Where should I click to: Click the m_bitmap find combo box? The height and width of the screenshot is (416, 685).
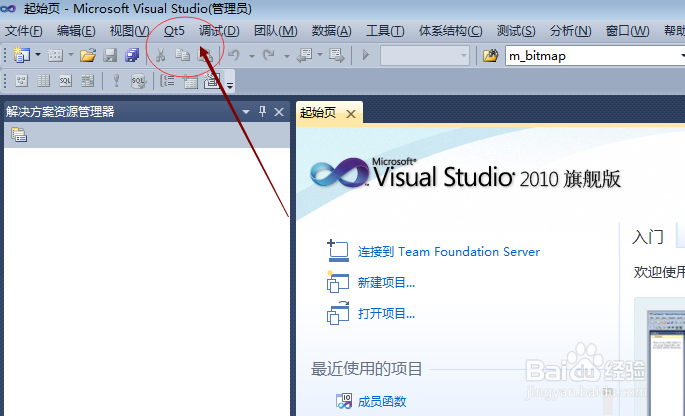click(x=595, y=56)
